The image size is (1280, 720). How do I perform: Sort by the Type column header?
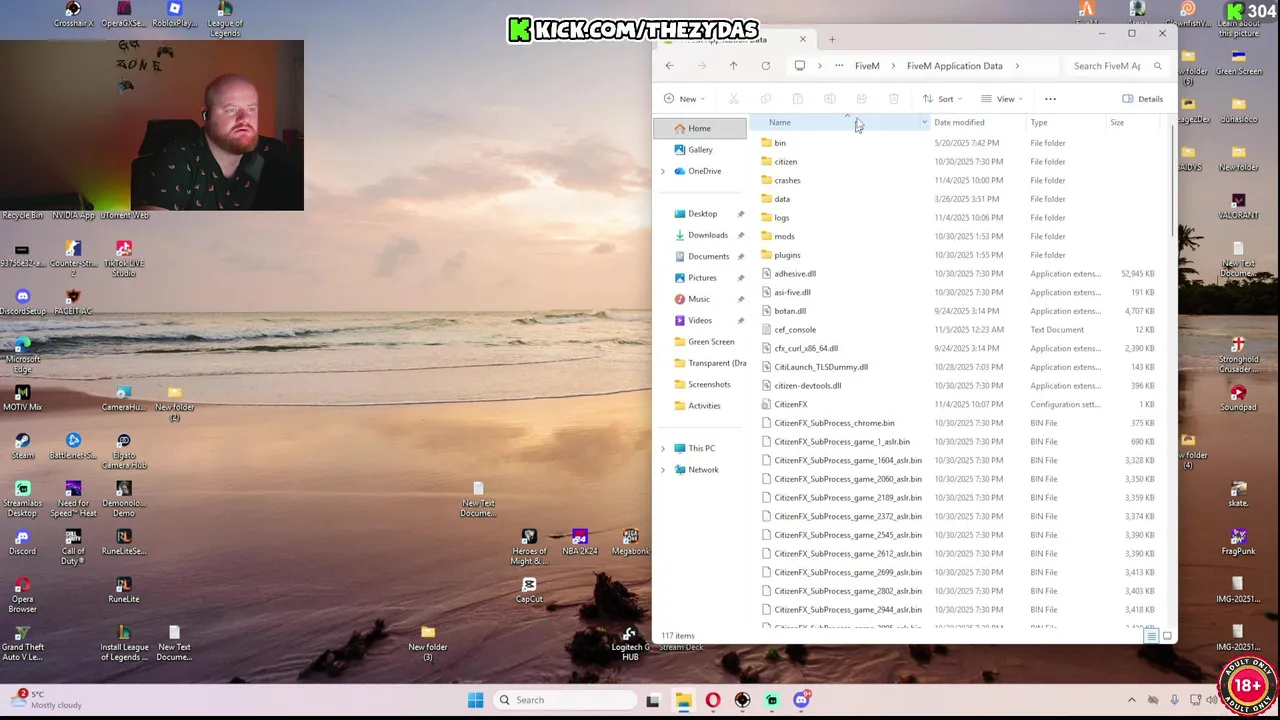(1039, 122)
